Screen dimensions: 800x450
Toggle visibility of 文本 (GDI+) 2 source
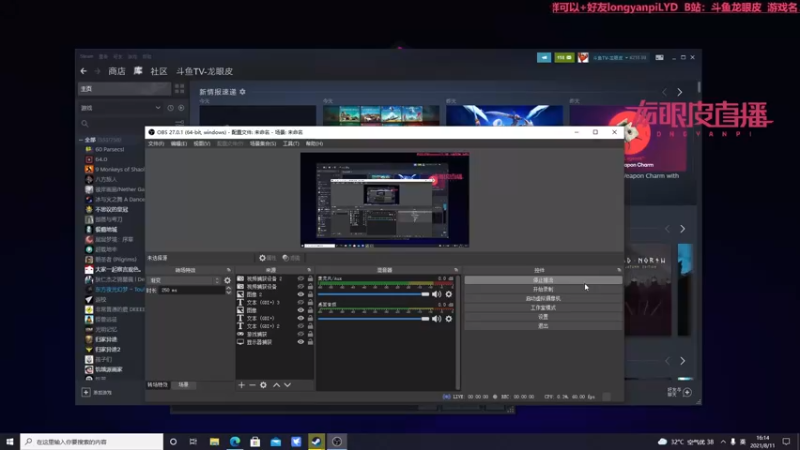coord(301,326)
